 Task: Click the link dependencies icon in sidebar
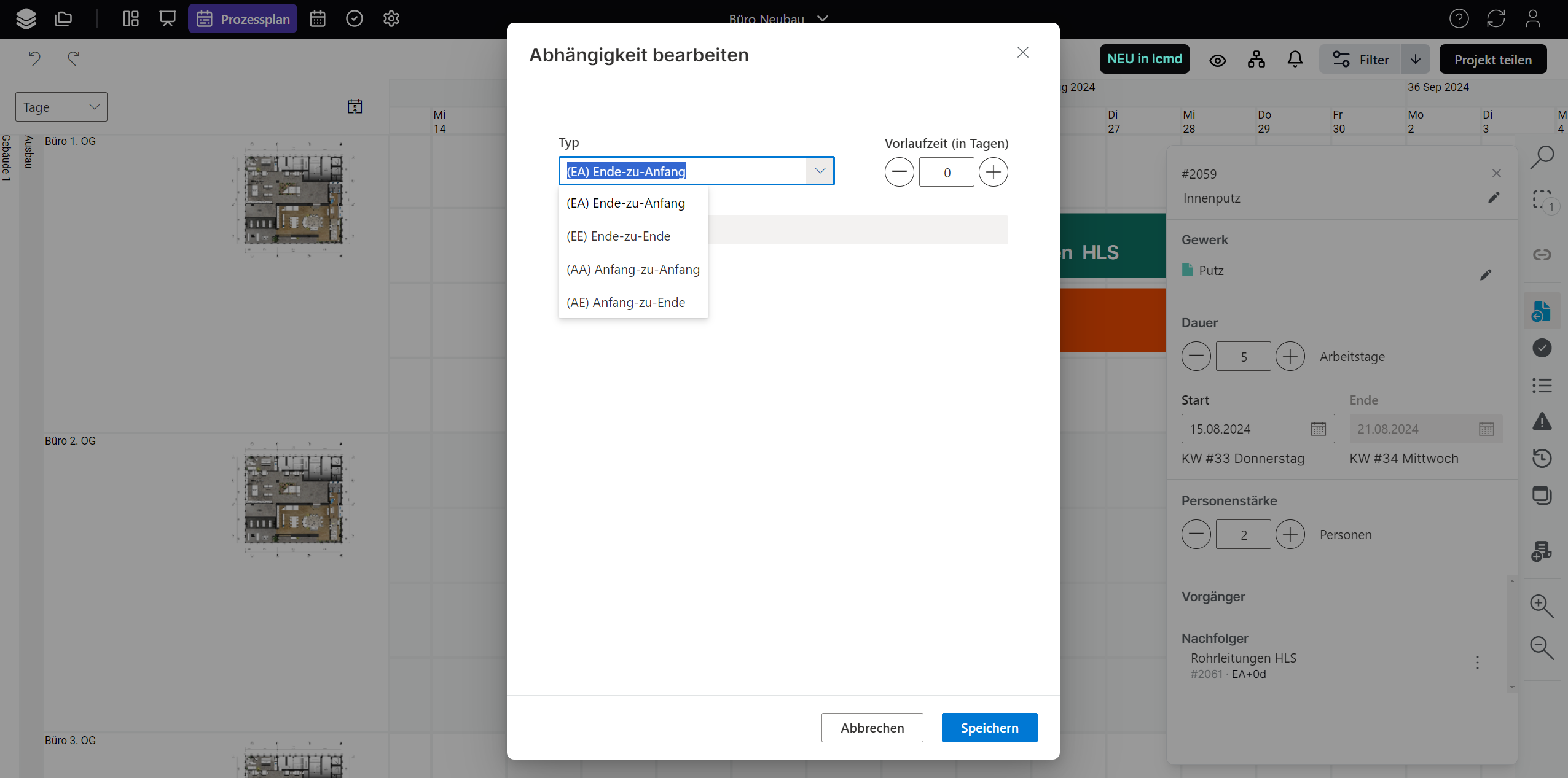coord(1542,255)
